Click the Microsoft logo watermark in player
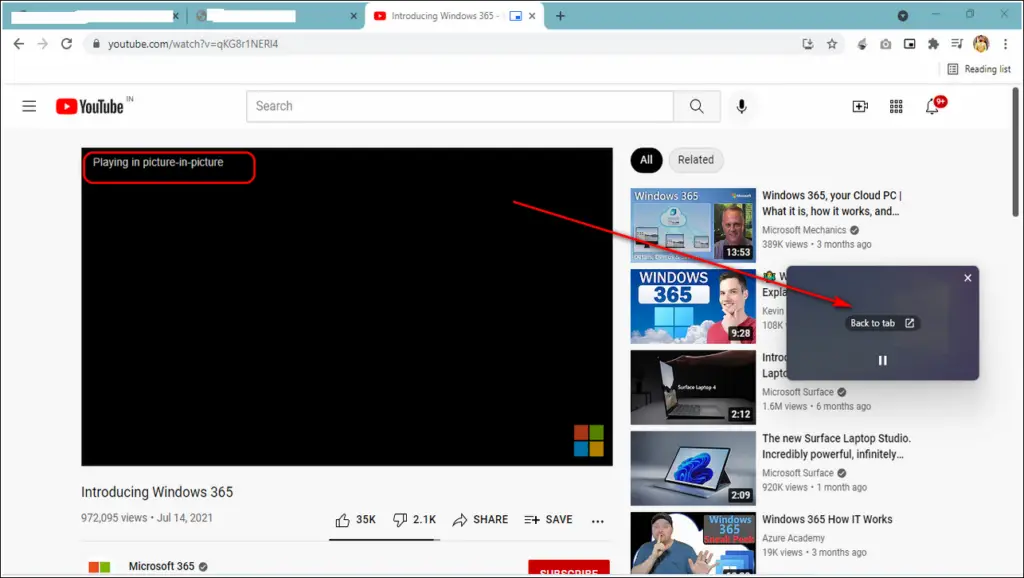Image resolution: width=1024 pixels, height=578 pixels. pos(588,440)
